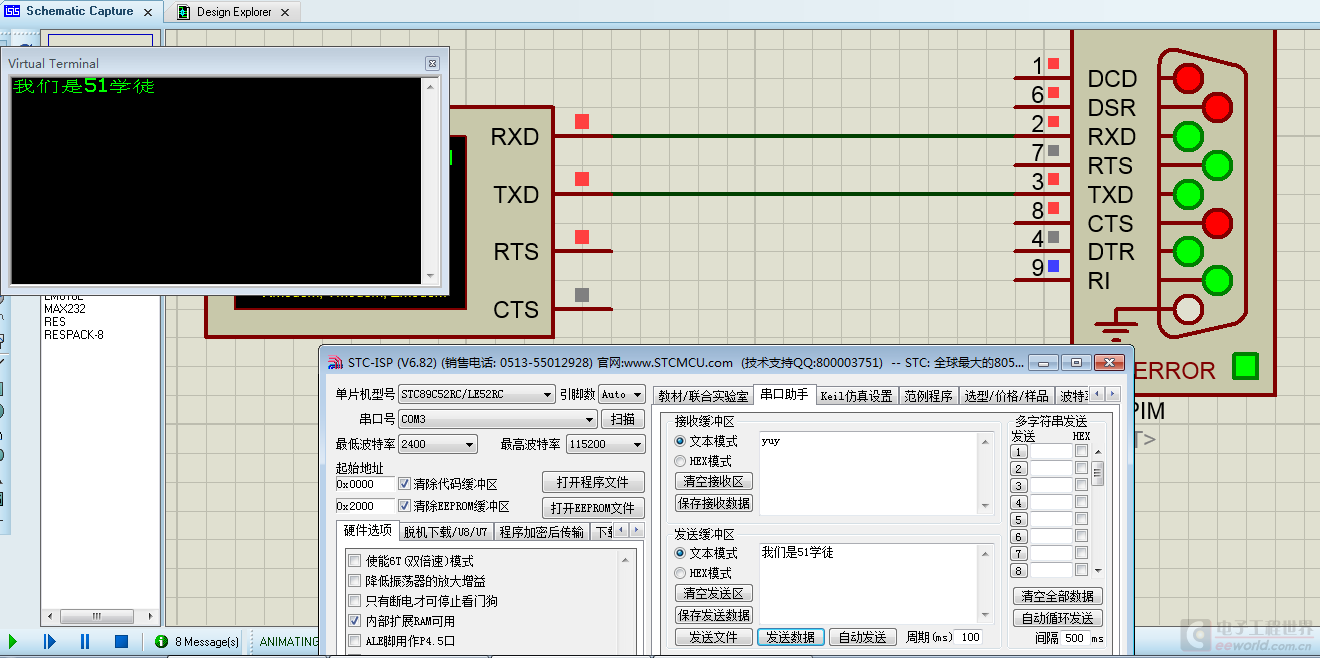Open the 8 Message(s) info icon
Viewport: 1320px width, 658px height.
(161, 642)
